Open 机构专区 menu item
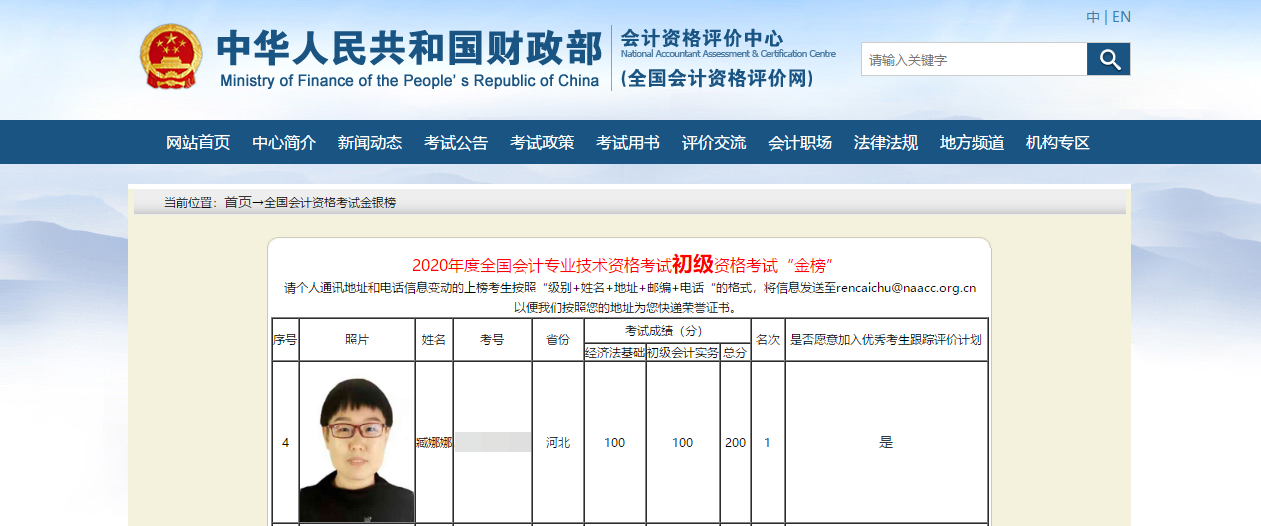The height and width of the screenshot is (526, 1261). 1058,143
